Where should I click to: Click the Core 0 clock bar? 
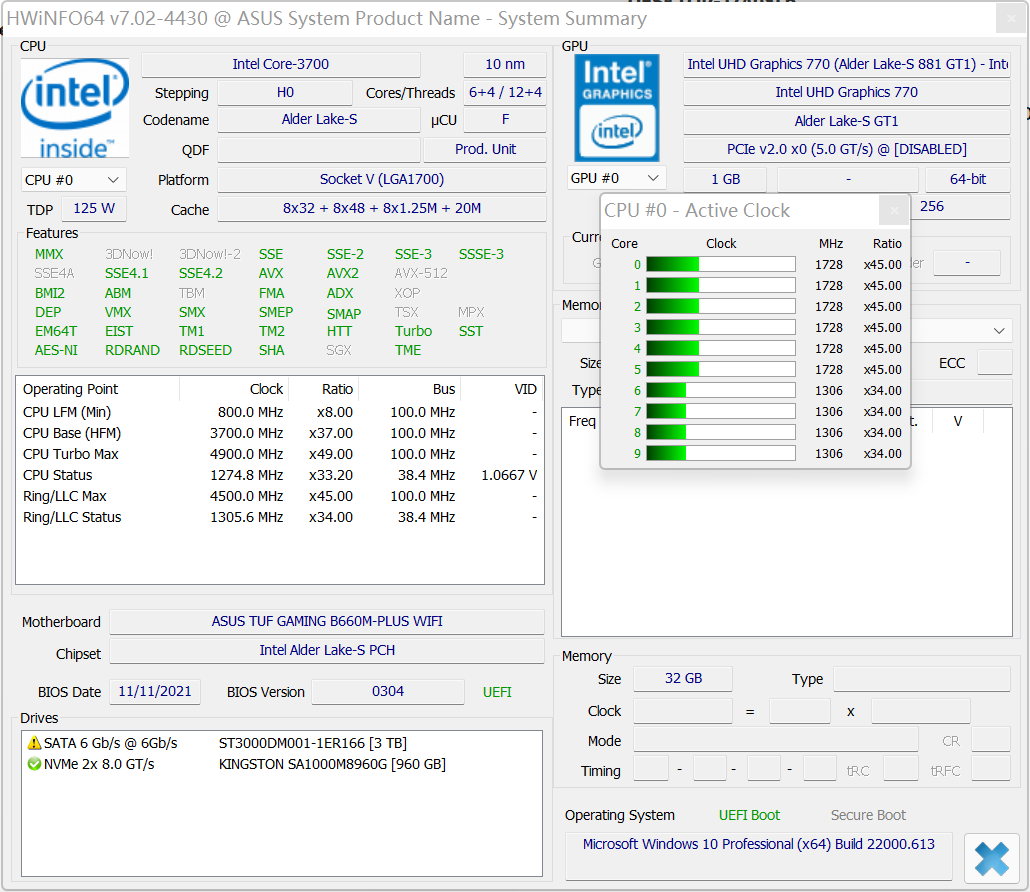(x=721, y=265)
